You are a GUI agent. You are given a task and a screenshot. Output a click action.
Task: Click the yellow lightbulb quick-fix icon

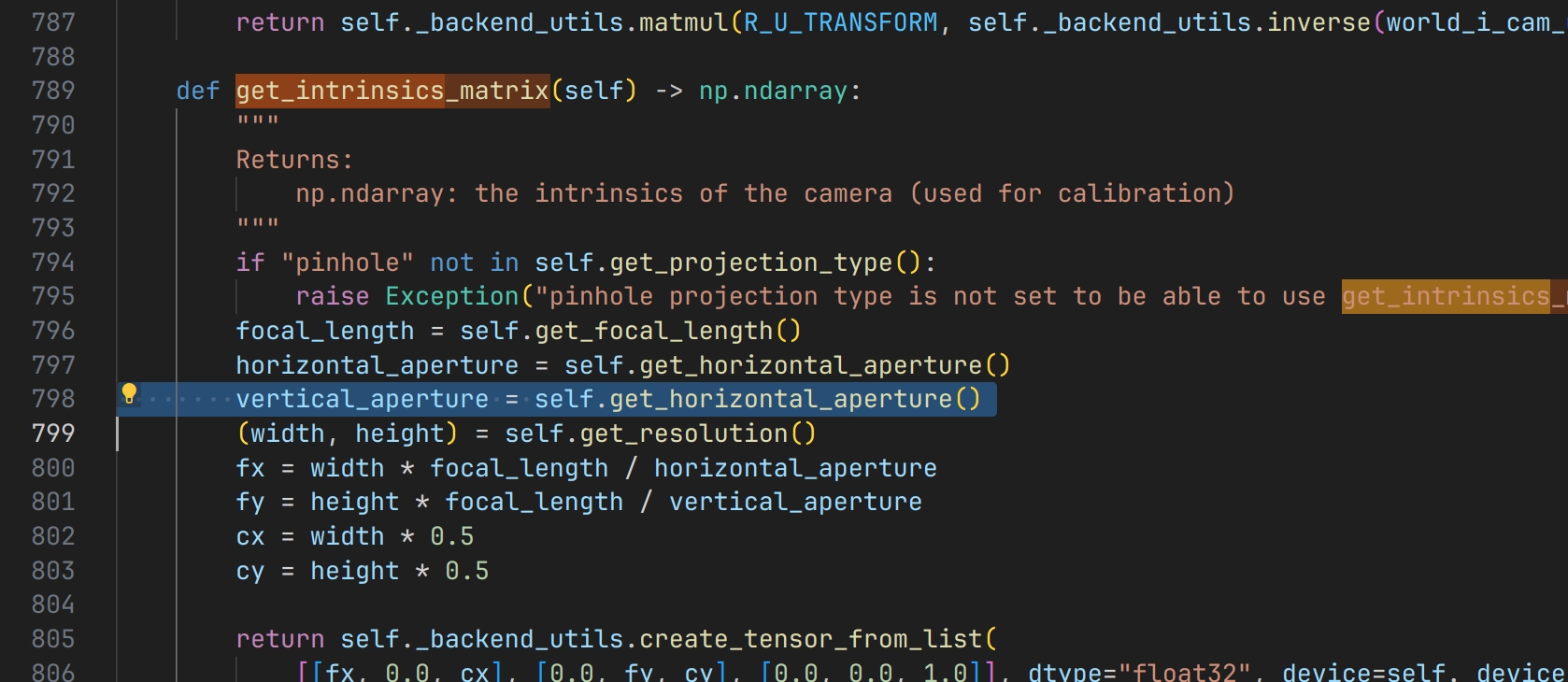(x=129, y=393)
